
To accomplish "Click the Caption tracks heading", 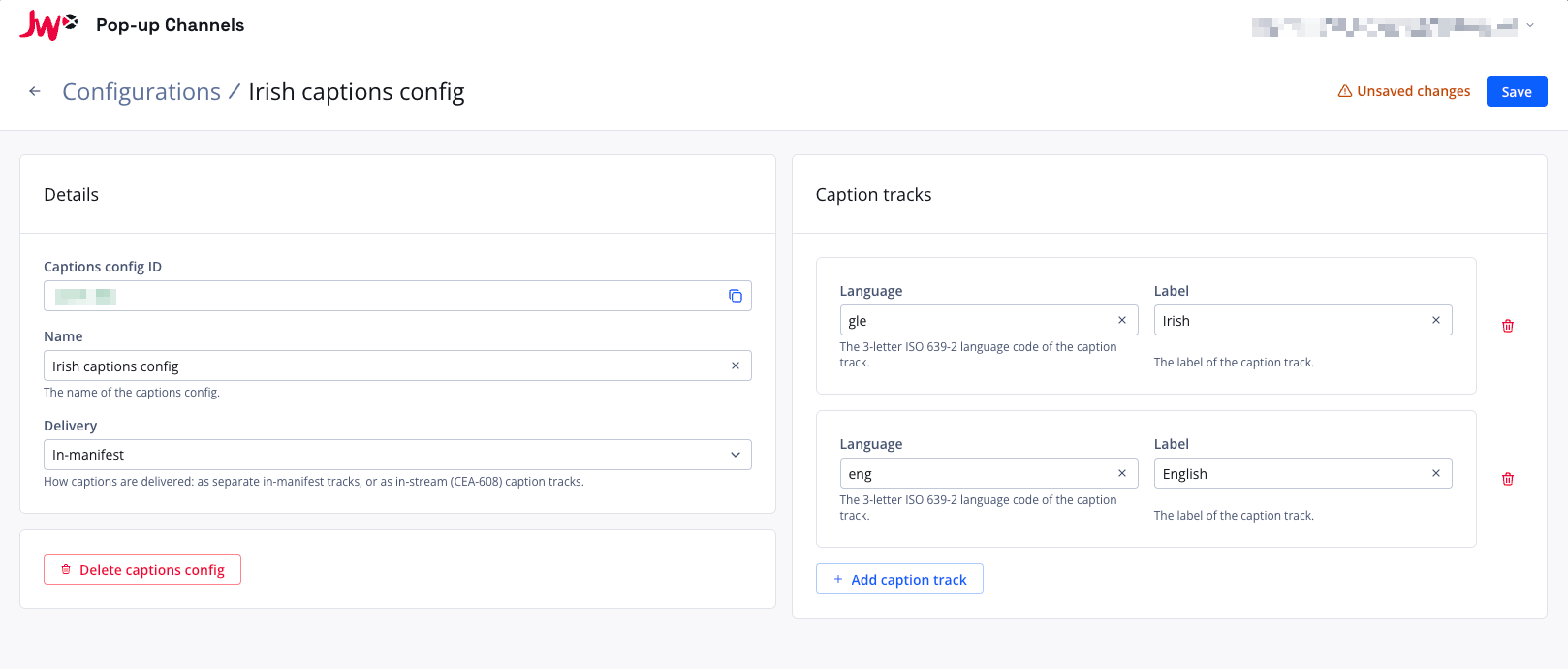I will click(x=873, y=194).
